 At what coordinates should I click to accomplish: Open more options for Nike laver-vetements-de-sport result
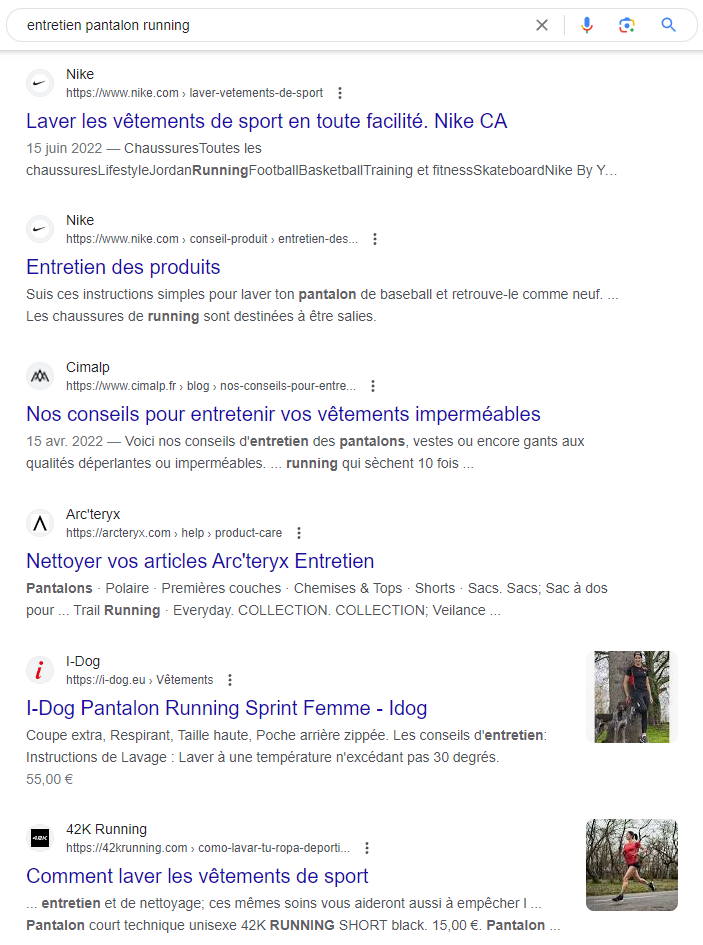tap(340, 93)
